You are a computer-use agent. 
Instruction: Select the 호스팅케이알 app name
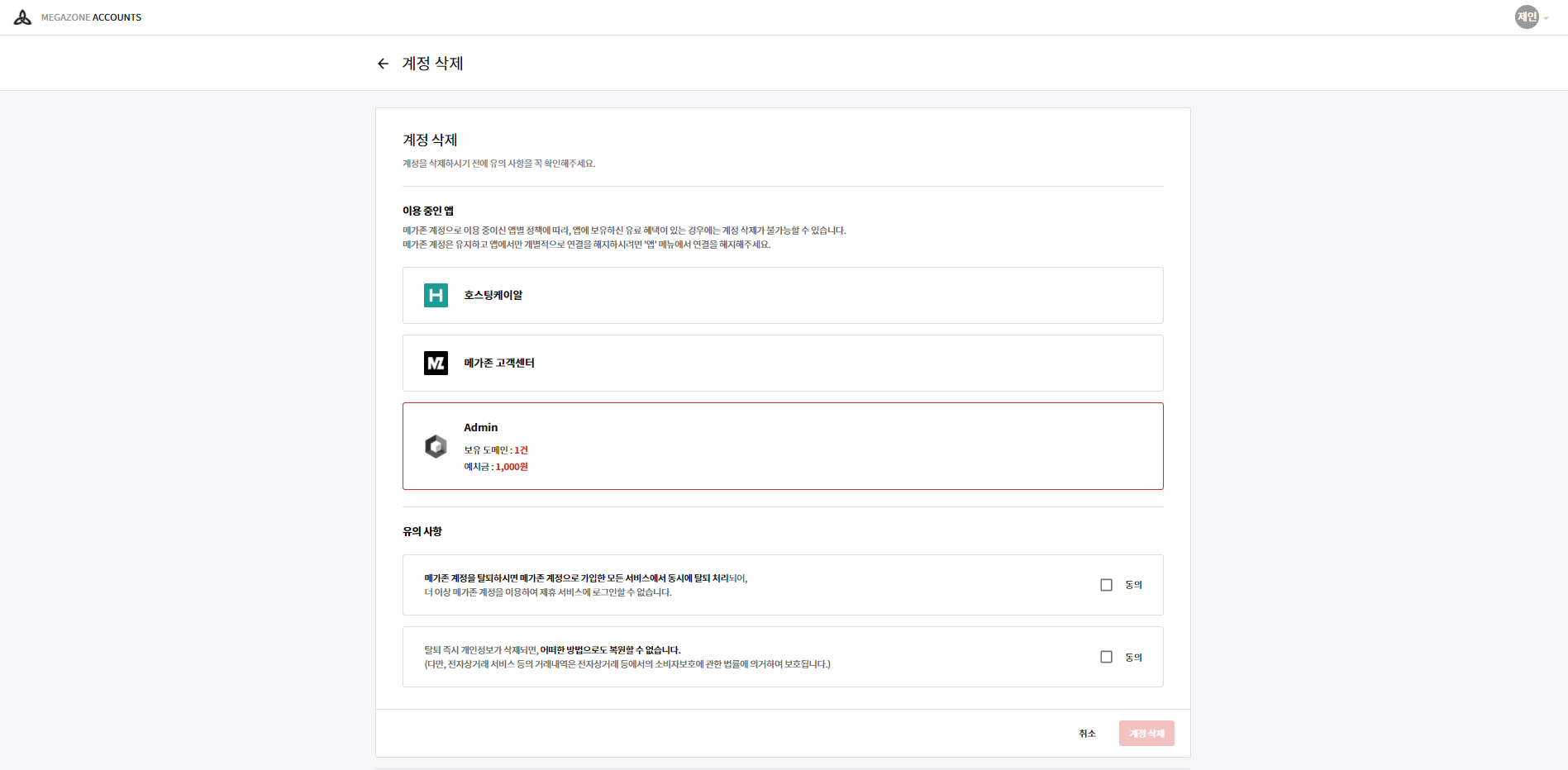(x=493, y=295)
